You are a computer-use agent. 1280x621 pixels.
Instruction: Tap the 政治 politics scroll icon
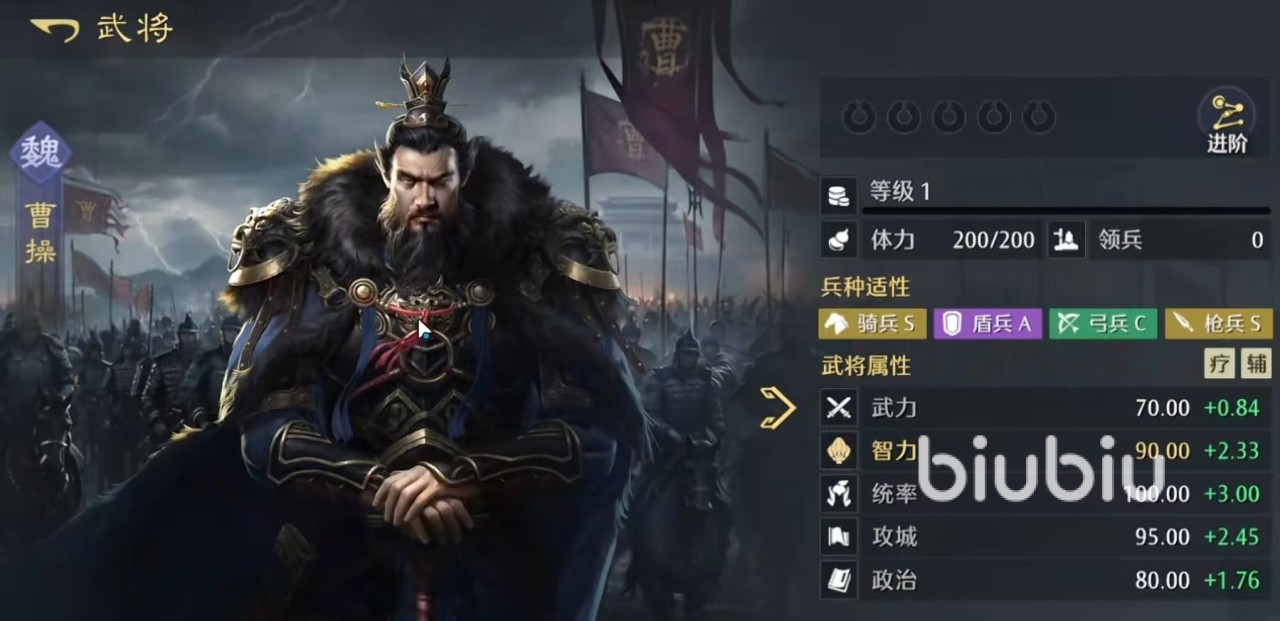pos(839,580)
